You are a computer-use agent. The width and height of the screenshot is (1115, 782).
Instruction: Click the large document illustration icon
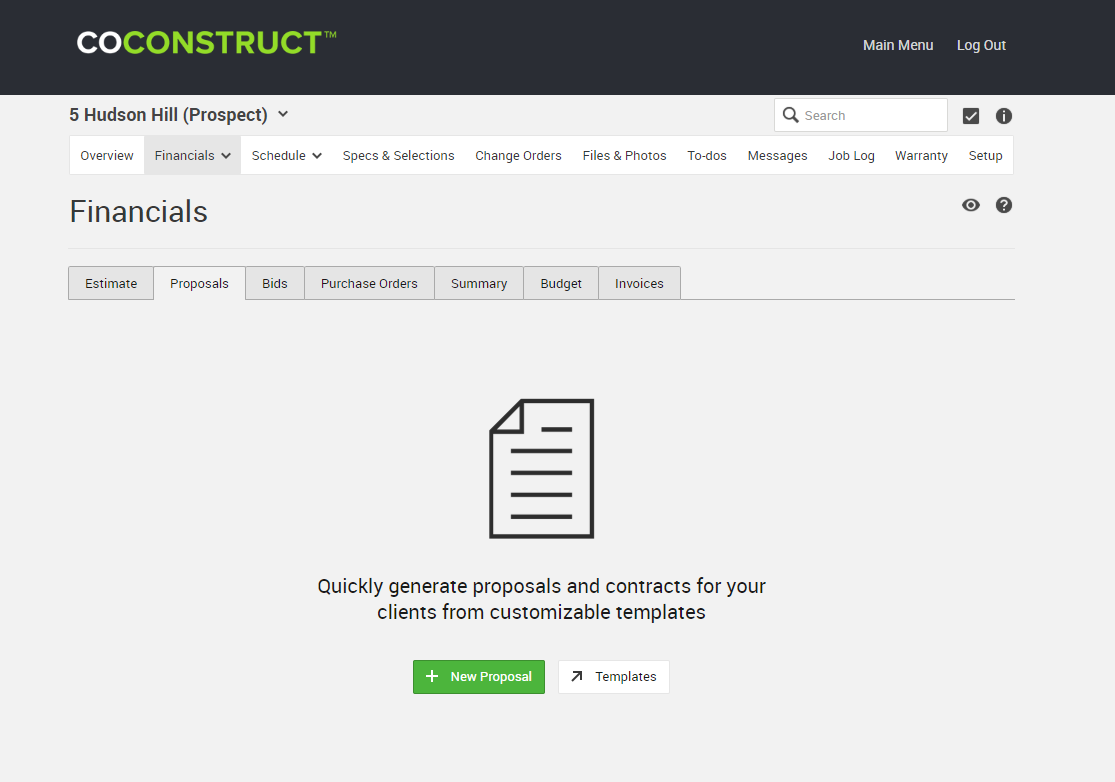(x=541, y=468)
